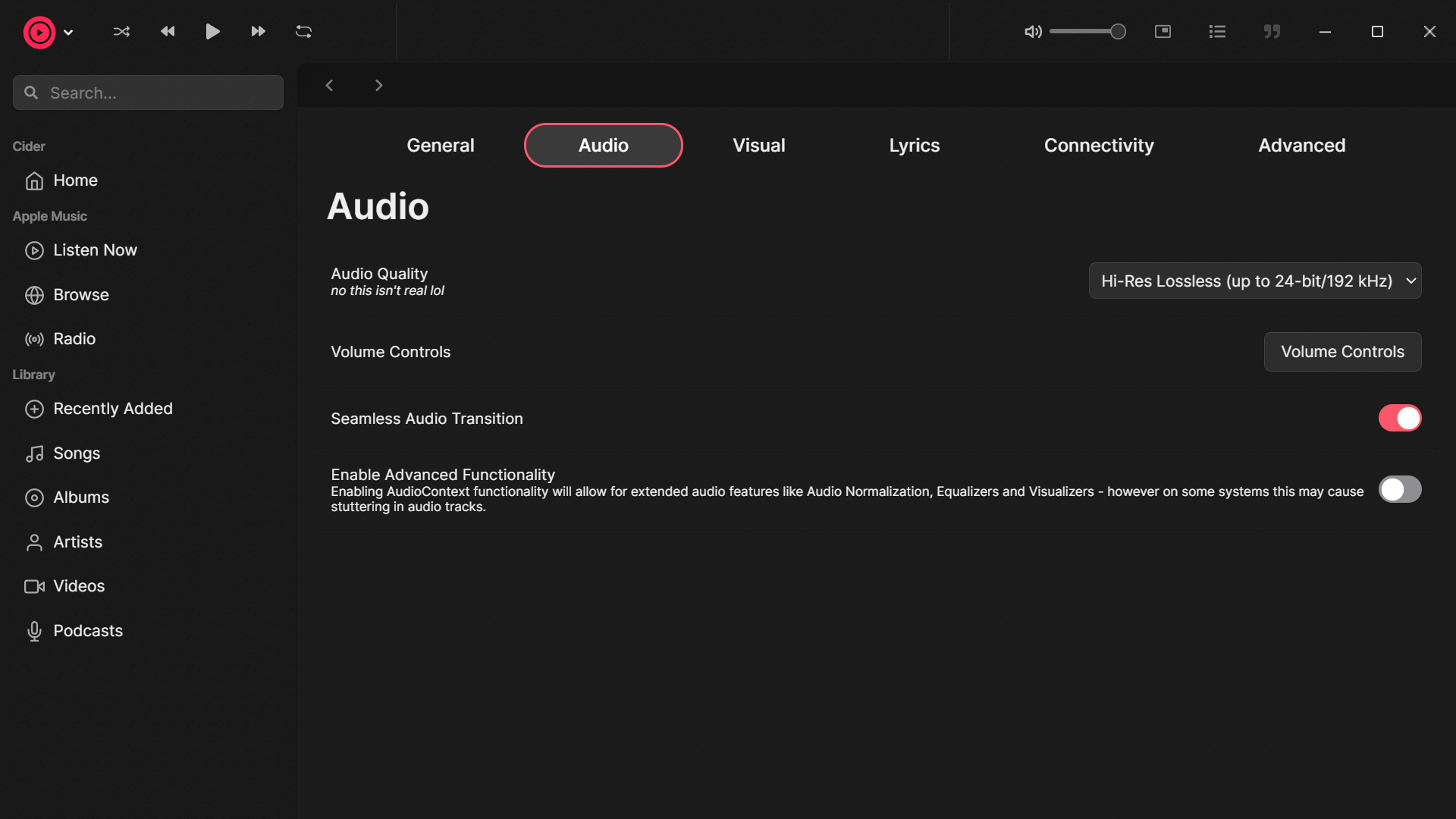Mute audio with speaker icon
Screen dimensions: 1456x819
click(1032, 32)
